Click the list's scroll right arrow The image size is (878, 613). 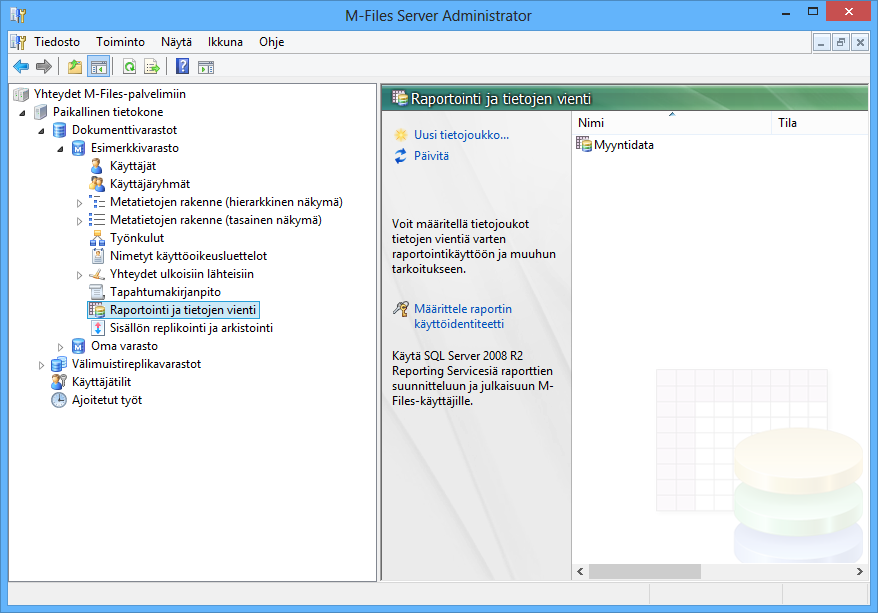click(860, 572)
